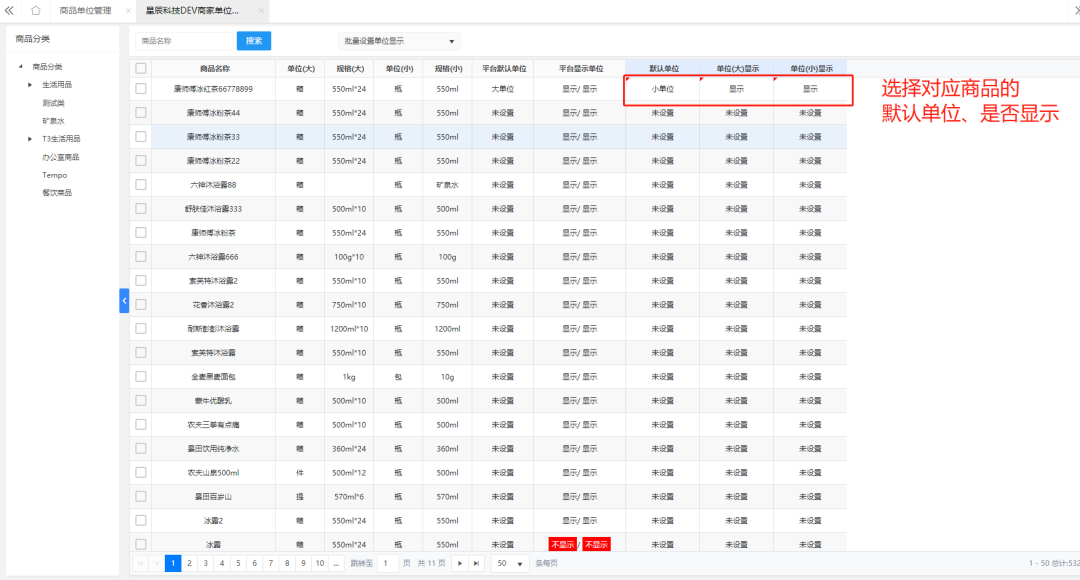Click the 商品名称 search input field
The height and width of the screenshot is (580, 1080).
click(x=184, y=41)
